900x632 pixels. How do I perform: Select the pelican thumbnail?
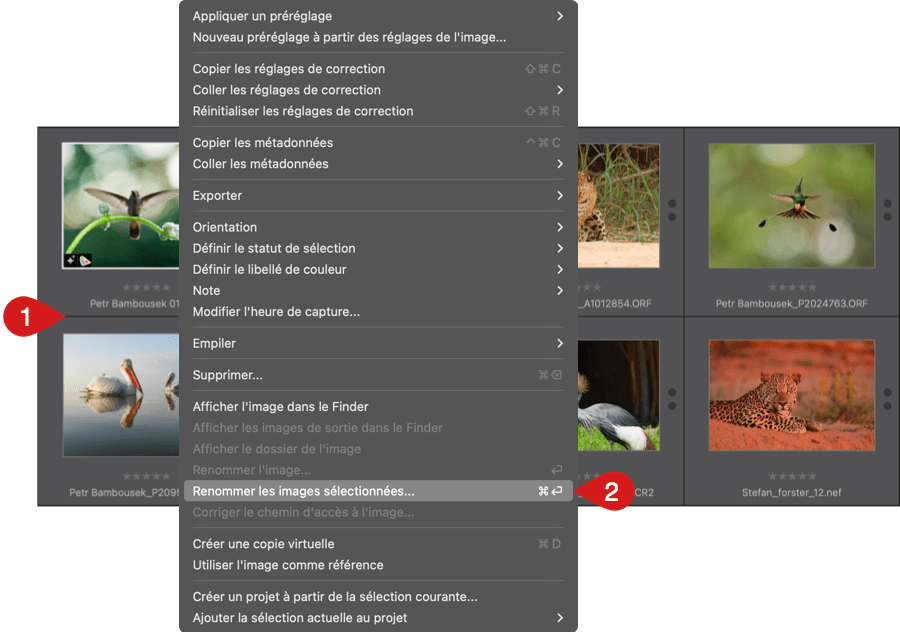point(121,395)
